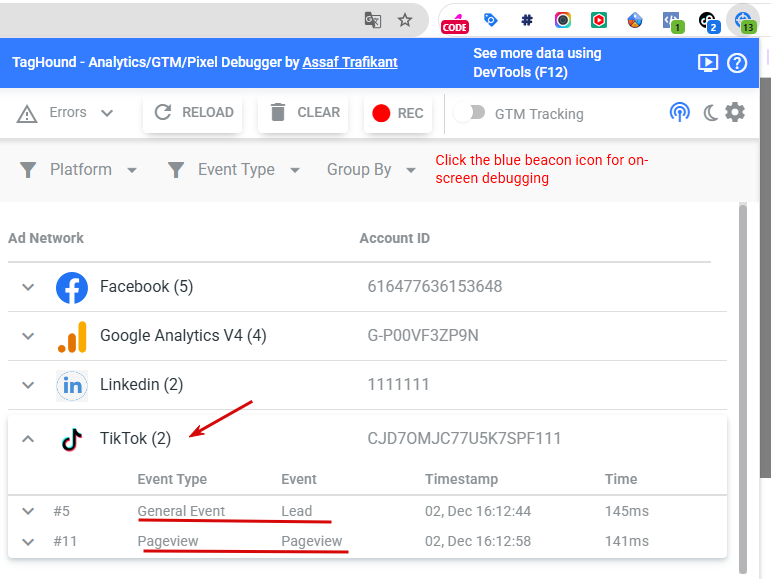The image size is (771, 579).
Task: Open the Group By dropdown
Action: point(371,170)
